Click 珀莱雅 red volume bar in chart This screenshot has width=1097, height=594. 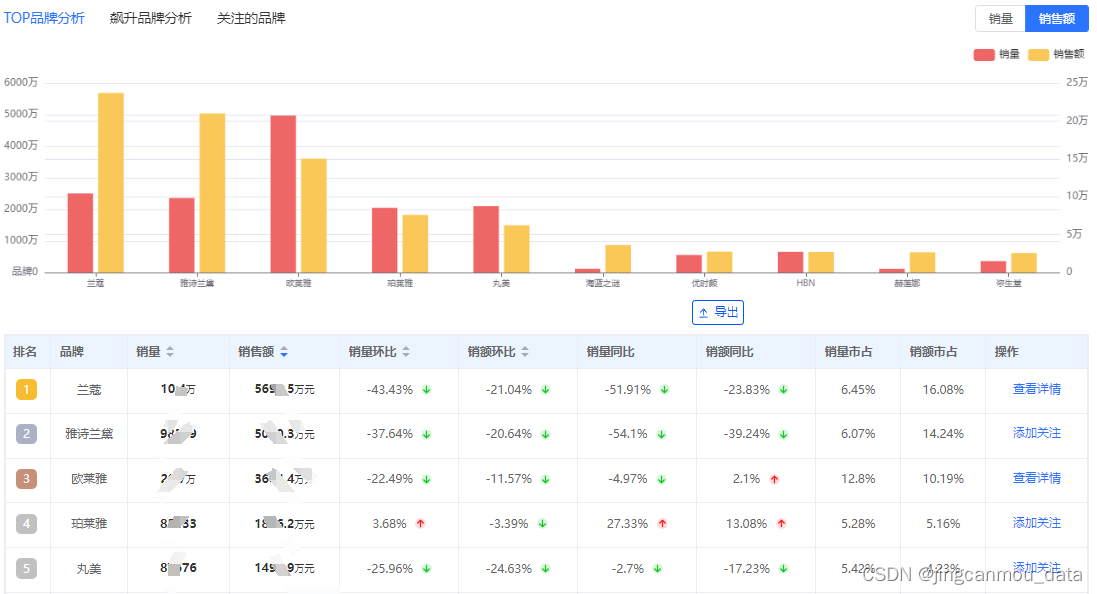385,240
